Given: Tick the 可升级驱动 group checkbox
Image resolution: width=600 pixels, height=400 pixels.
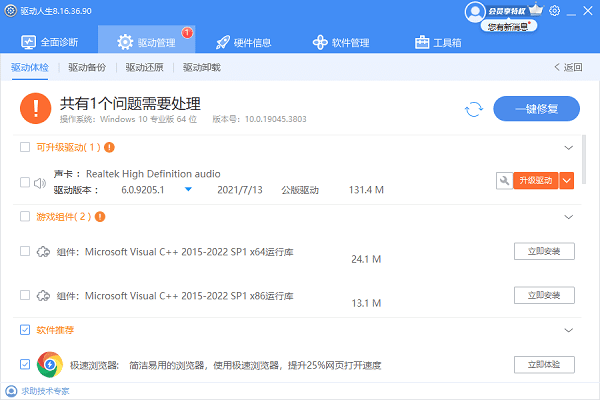Looking at the screenshot, I should click(x=25, y=147).
